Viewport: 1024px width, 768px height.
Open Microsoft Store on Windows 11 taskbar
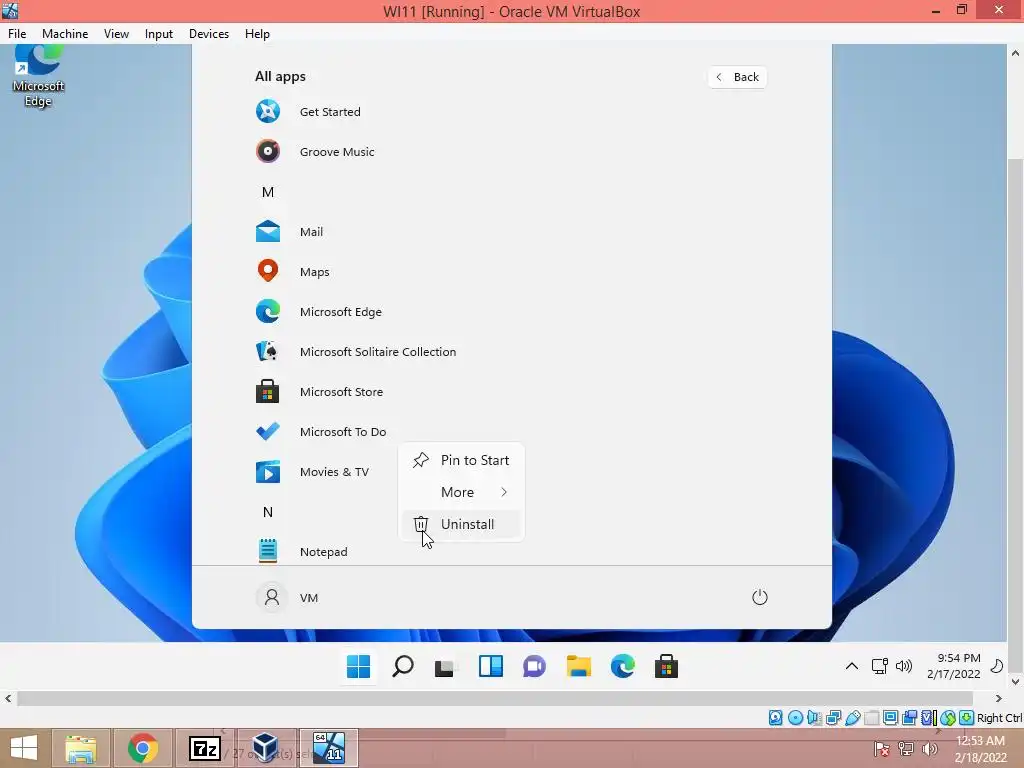(x=666, y=667)
